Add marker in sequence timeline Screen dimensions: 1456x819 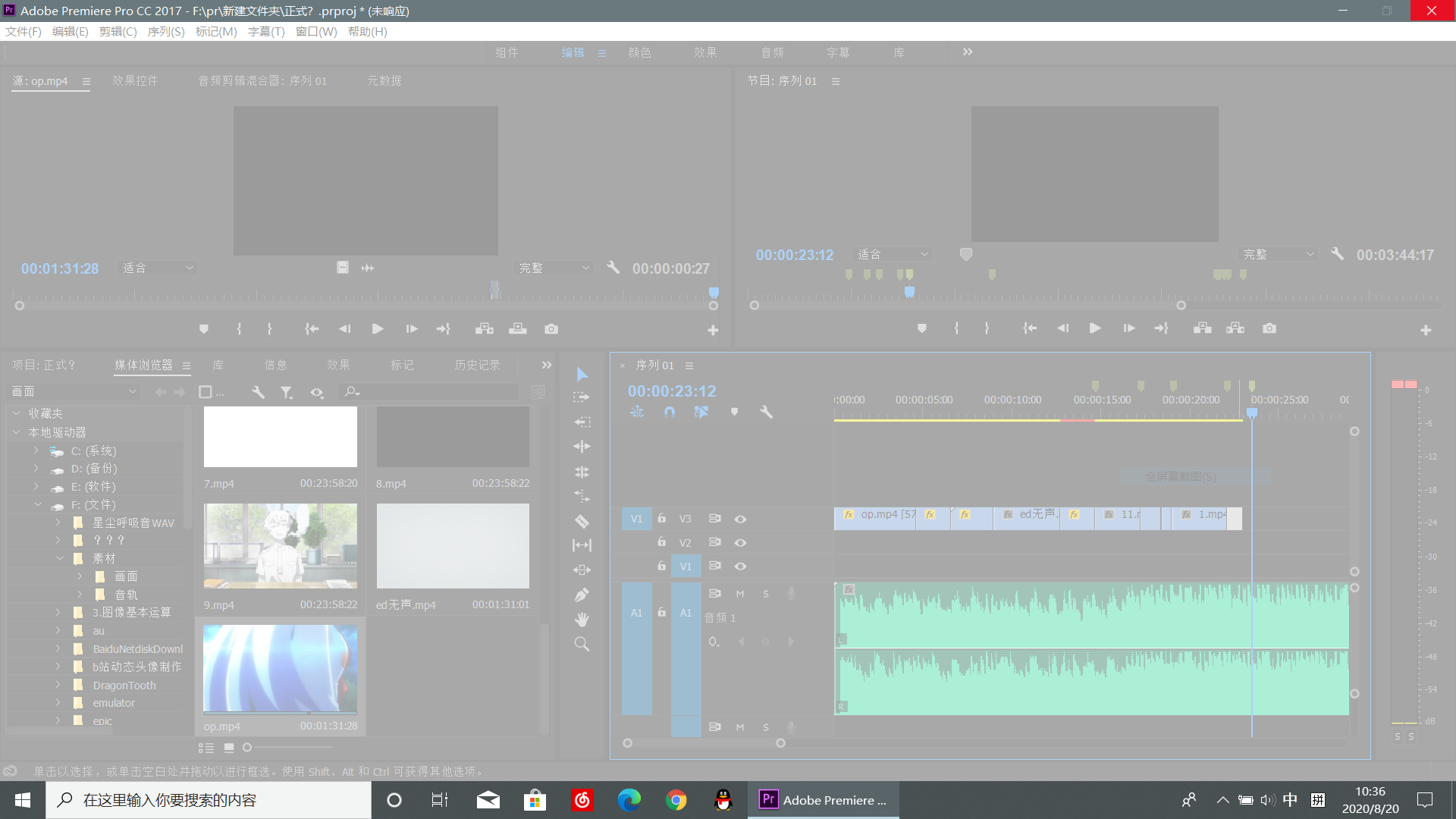734,412
